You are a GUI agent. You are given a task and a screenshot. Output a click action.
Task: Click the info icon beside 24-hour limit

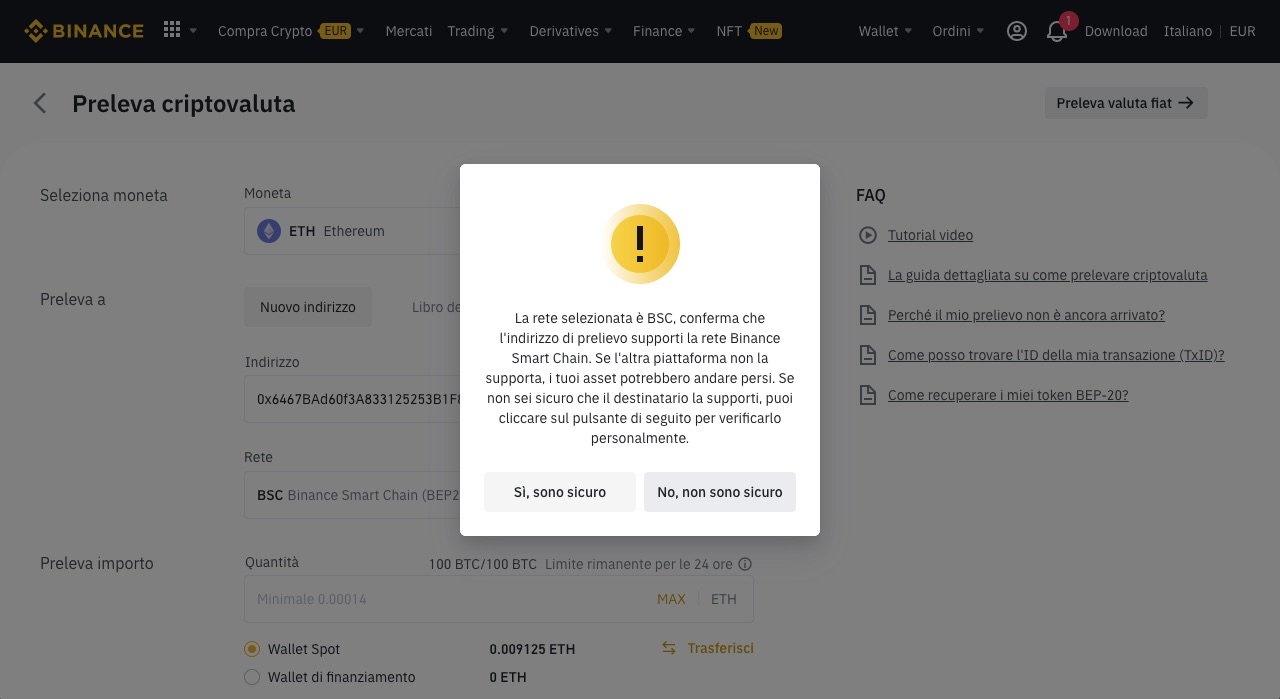[745, 564]
